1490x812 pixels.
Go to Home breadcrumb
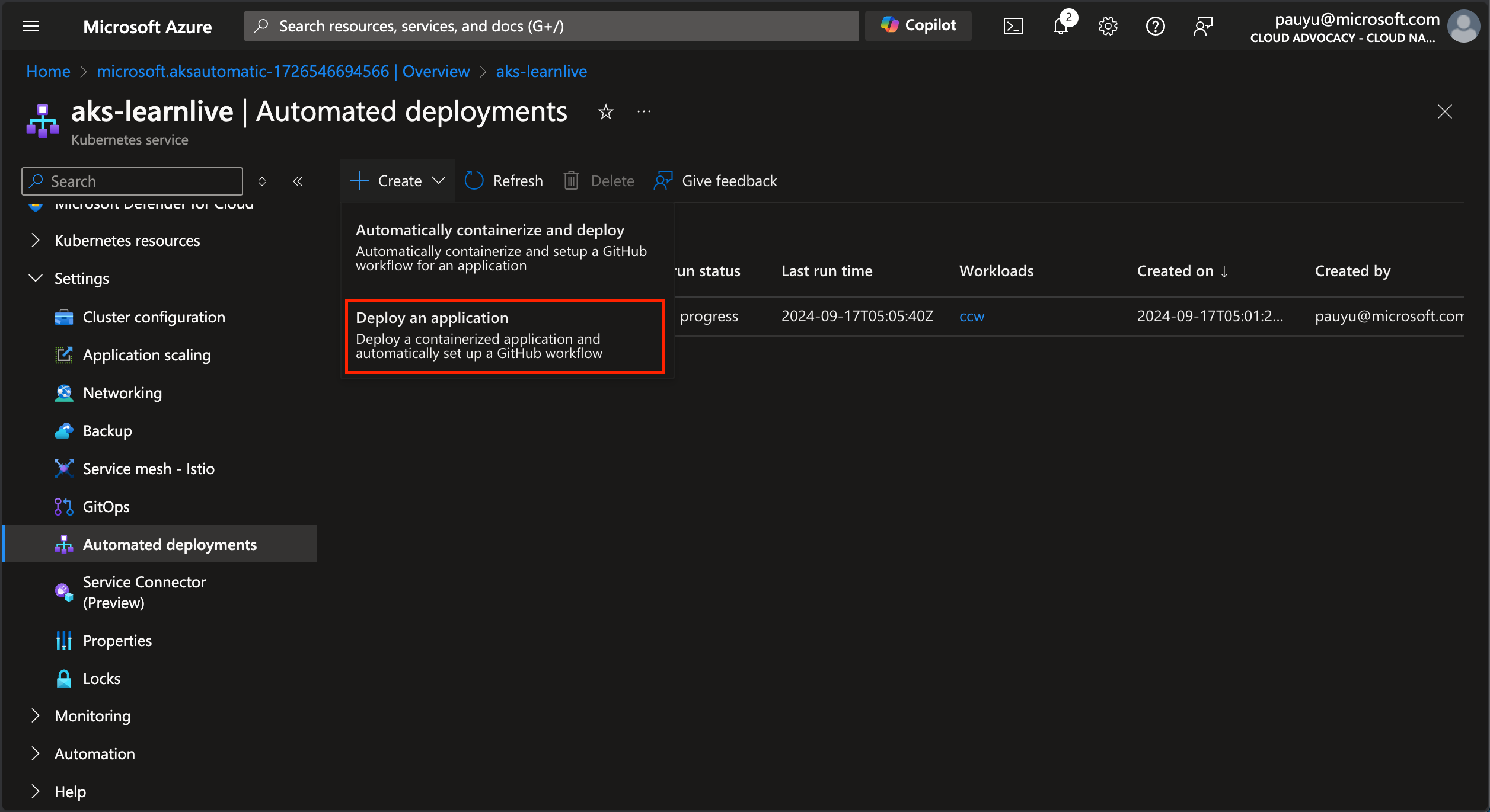click(x=48, y=72)
